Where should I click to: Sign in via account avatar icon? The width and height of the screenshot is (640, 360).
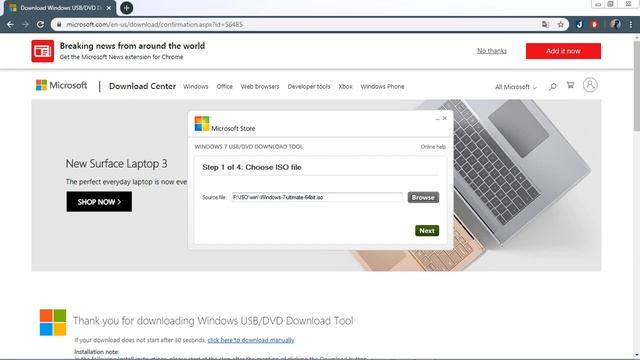[x=590, y=85]
